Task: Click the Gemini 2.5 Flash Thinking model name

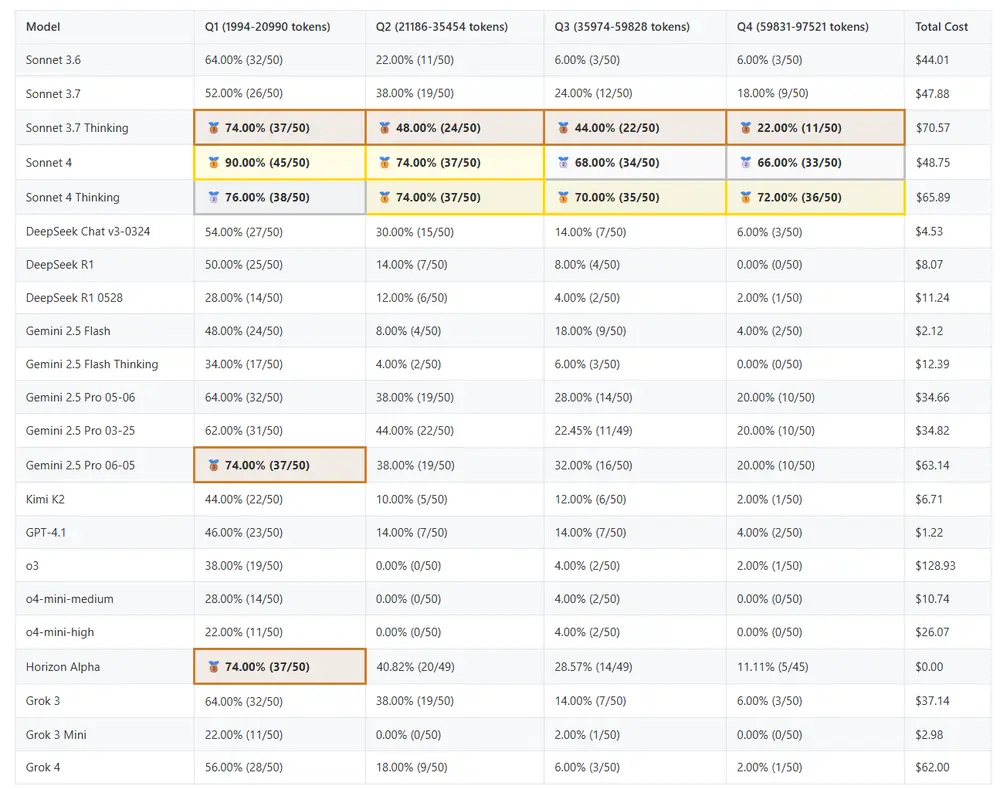Action: pyautogui.click(x=92, y=364)
